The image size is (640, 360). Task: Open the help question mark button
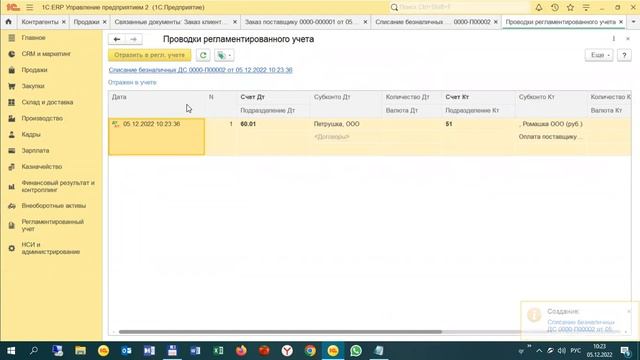tap(624, 55)
